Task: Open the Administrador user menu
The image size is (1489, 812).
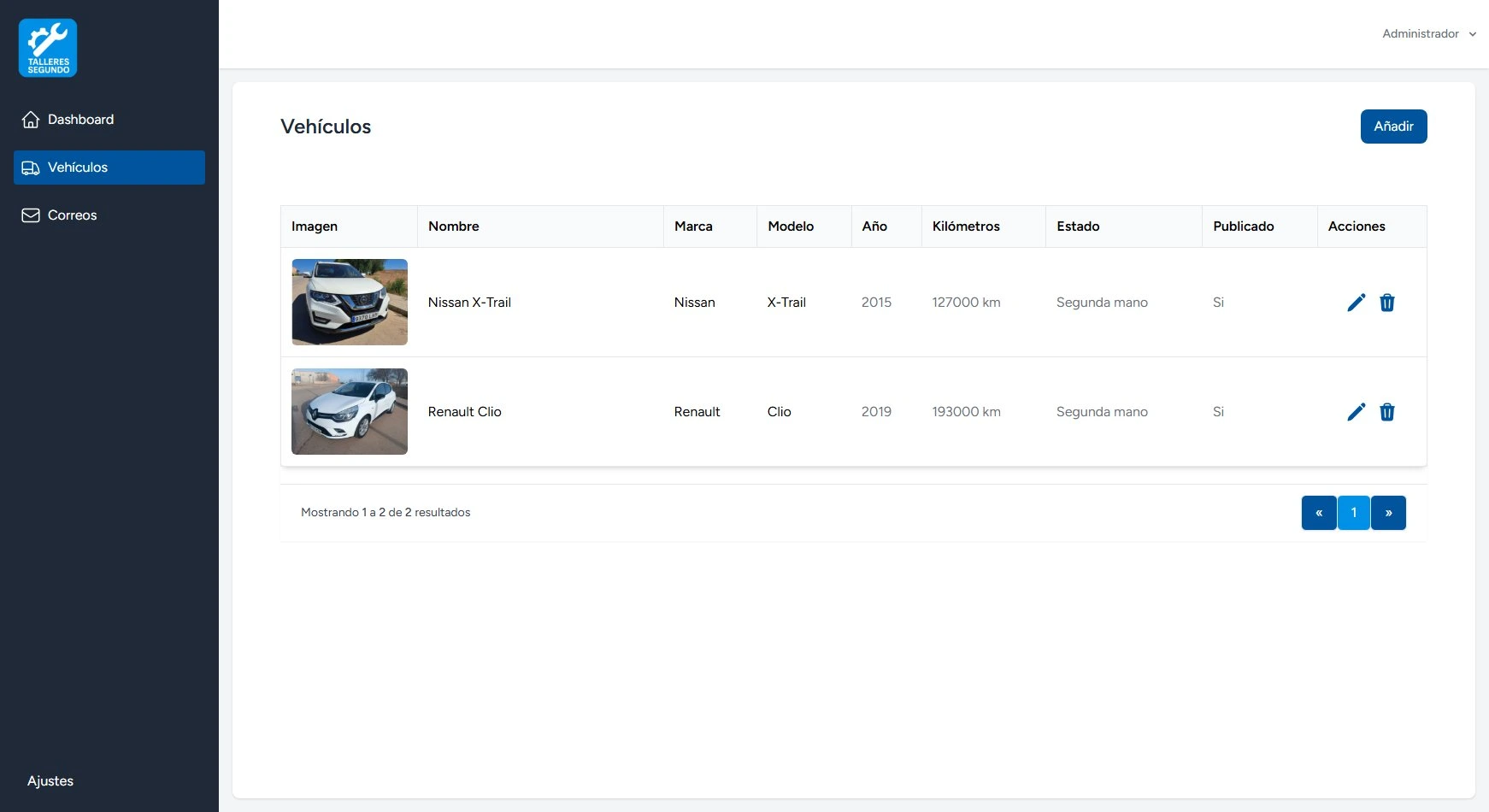Action: tap(1429, 34)
